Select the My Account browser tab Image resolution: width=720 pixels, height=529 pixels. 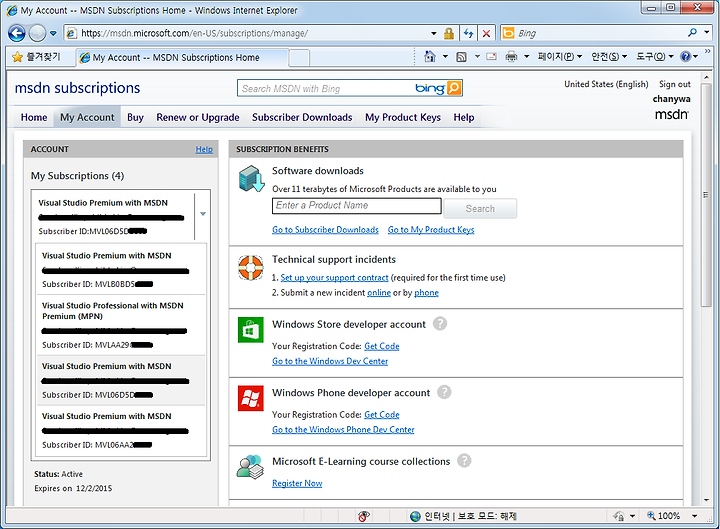182,57
